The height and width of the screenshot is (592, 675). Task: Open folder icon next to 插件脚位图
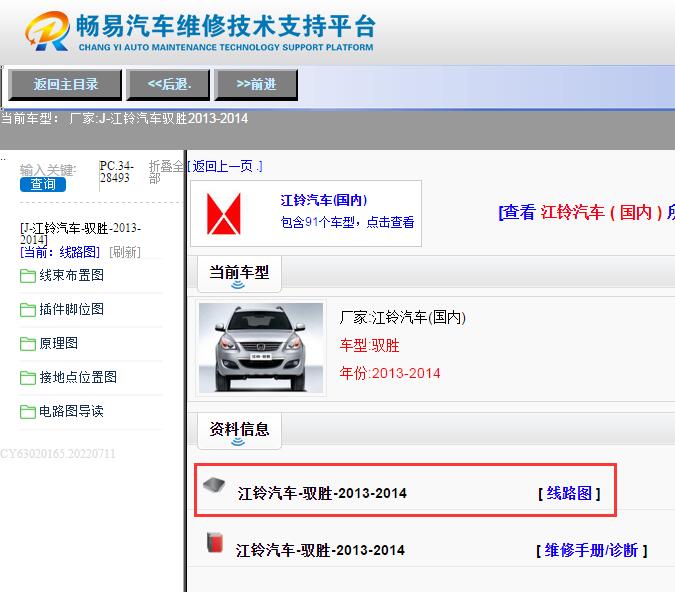(28, 310)
